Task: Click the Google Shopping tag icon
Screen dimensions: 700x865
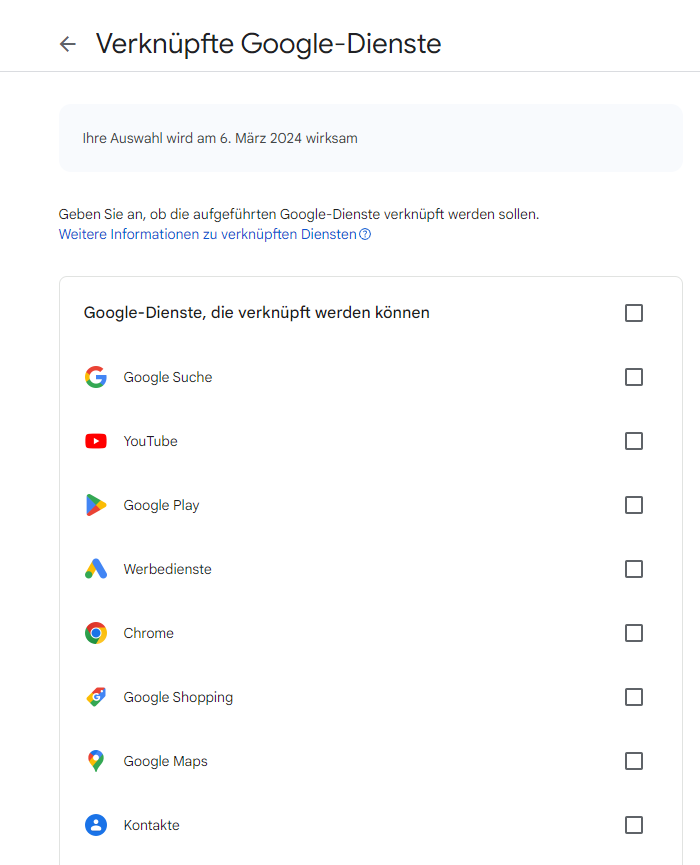Action: click(x=96, y=697)
